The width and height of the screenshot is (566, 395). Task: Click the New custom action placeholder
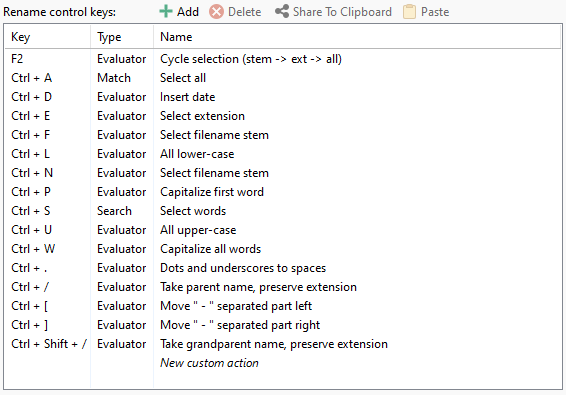click(209, 363)
